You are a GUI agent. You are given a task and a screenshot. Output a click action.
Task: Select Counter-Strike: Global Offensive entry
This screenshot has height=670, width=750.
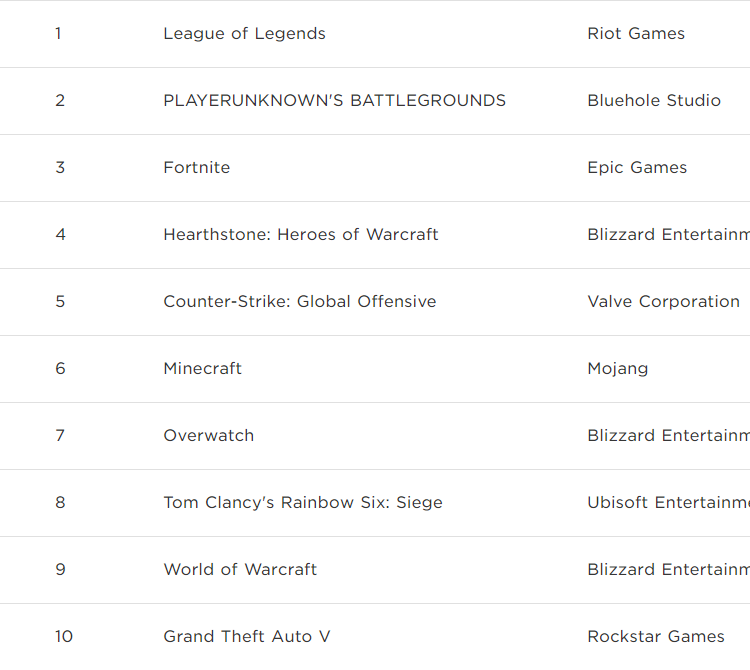click(x=299, y=302)
